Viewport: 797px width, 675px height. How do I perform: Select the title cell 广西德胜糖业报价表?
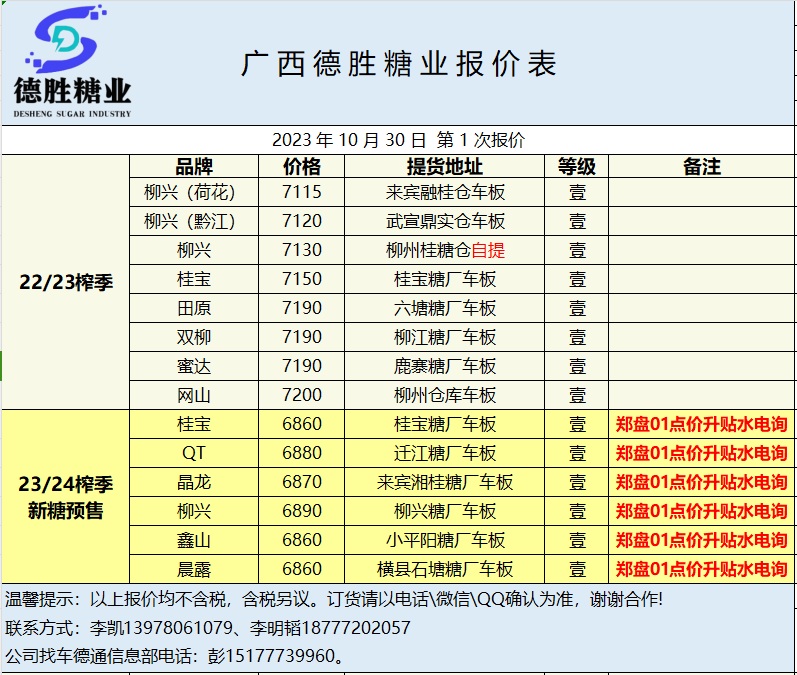click(399, 64)
